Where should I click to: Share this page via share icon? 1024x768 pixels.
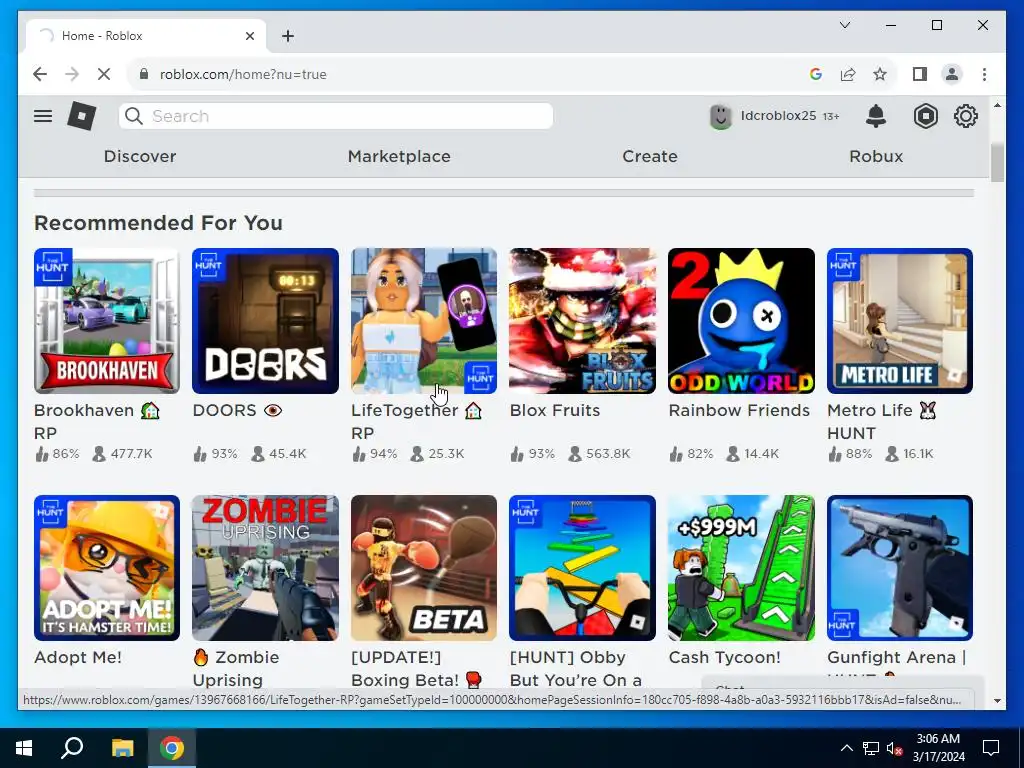[x=848, y=74]
